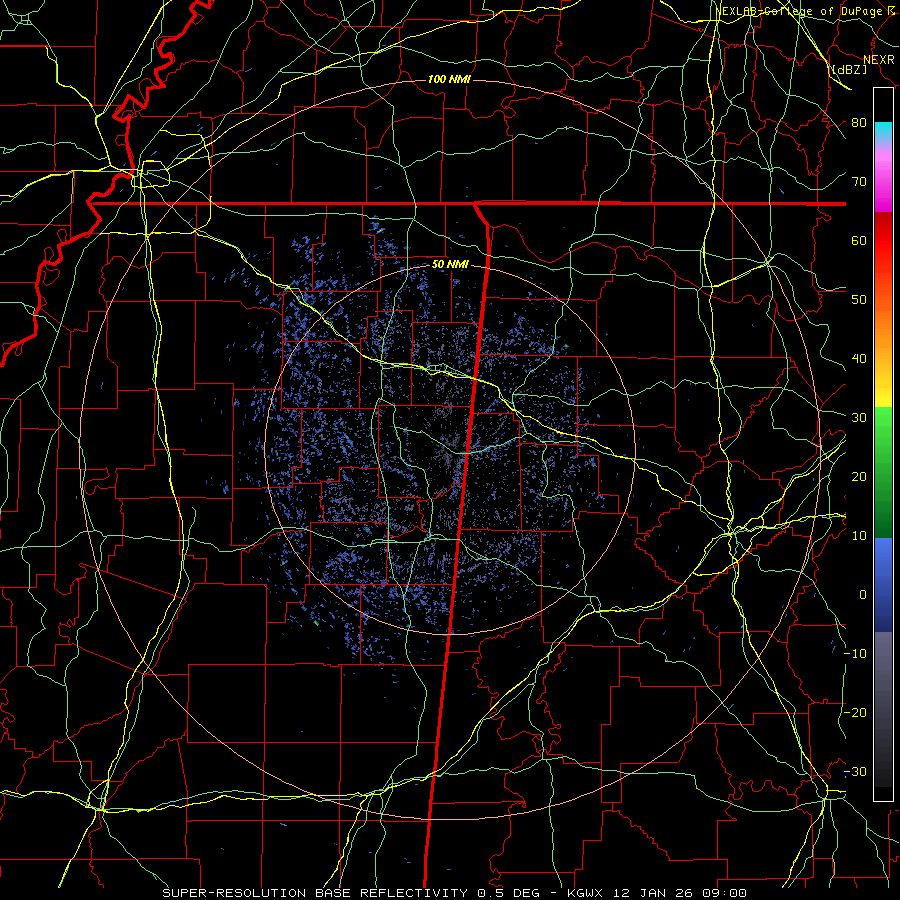
Task: Select the 30 value on dBZ scale
Action: (859, 417)
